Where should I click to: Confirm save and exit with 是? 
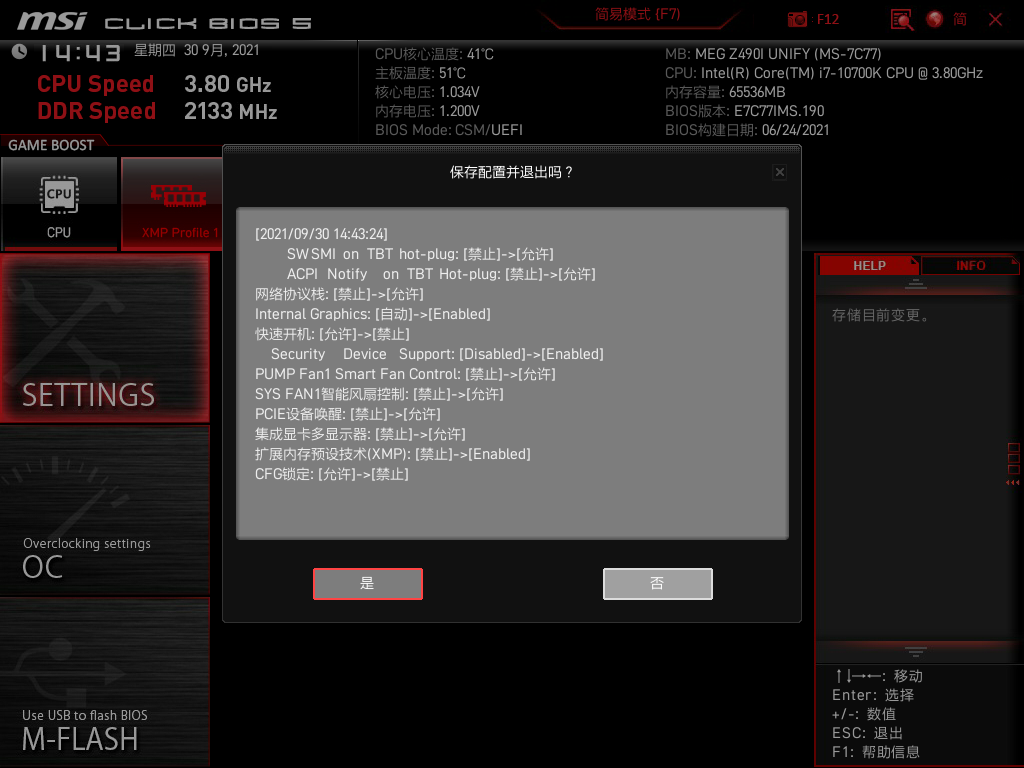[x=367, y=584]
